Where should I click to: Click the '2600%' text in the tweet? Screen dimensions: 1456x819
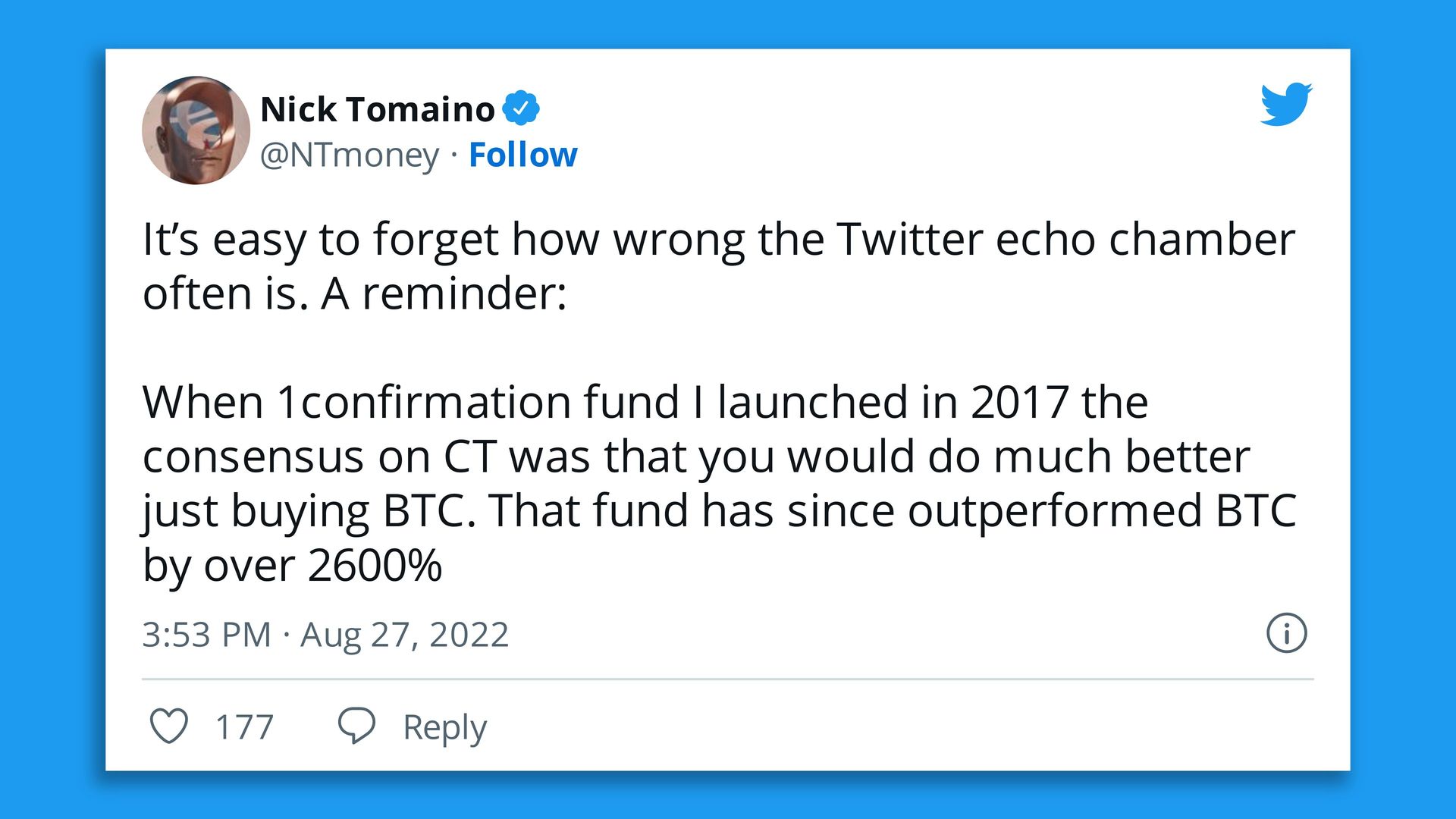pos(375,565)
